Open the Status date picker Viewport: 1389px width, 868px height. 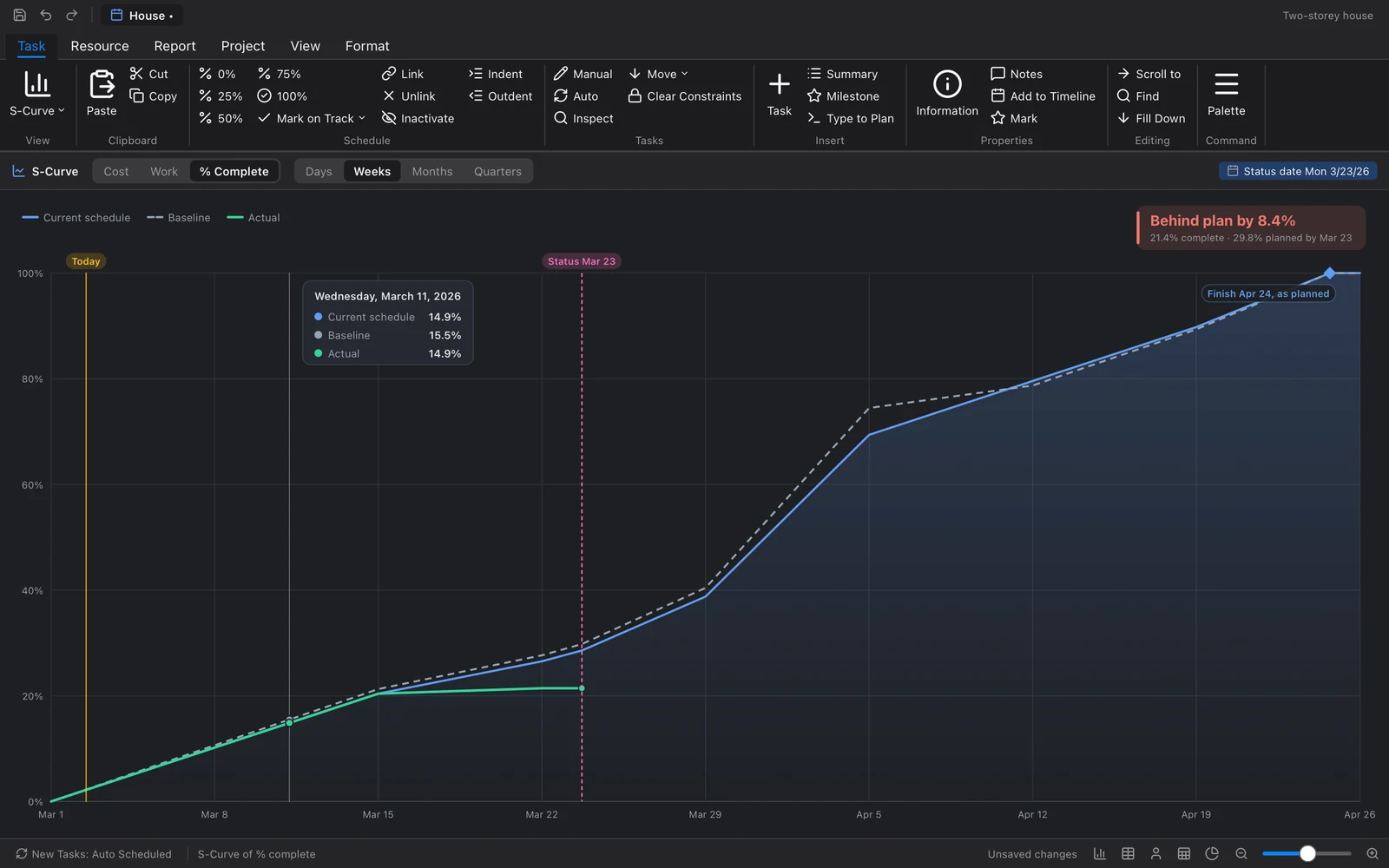pos(1298,171)
